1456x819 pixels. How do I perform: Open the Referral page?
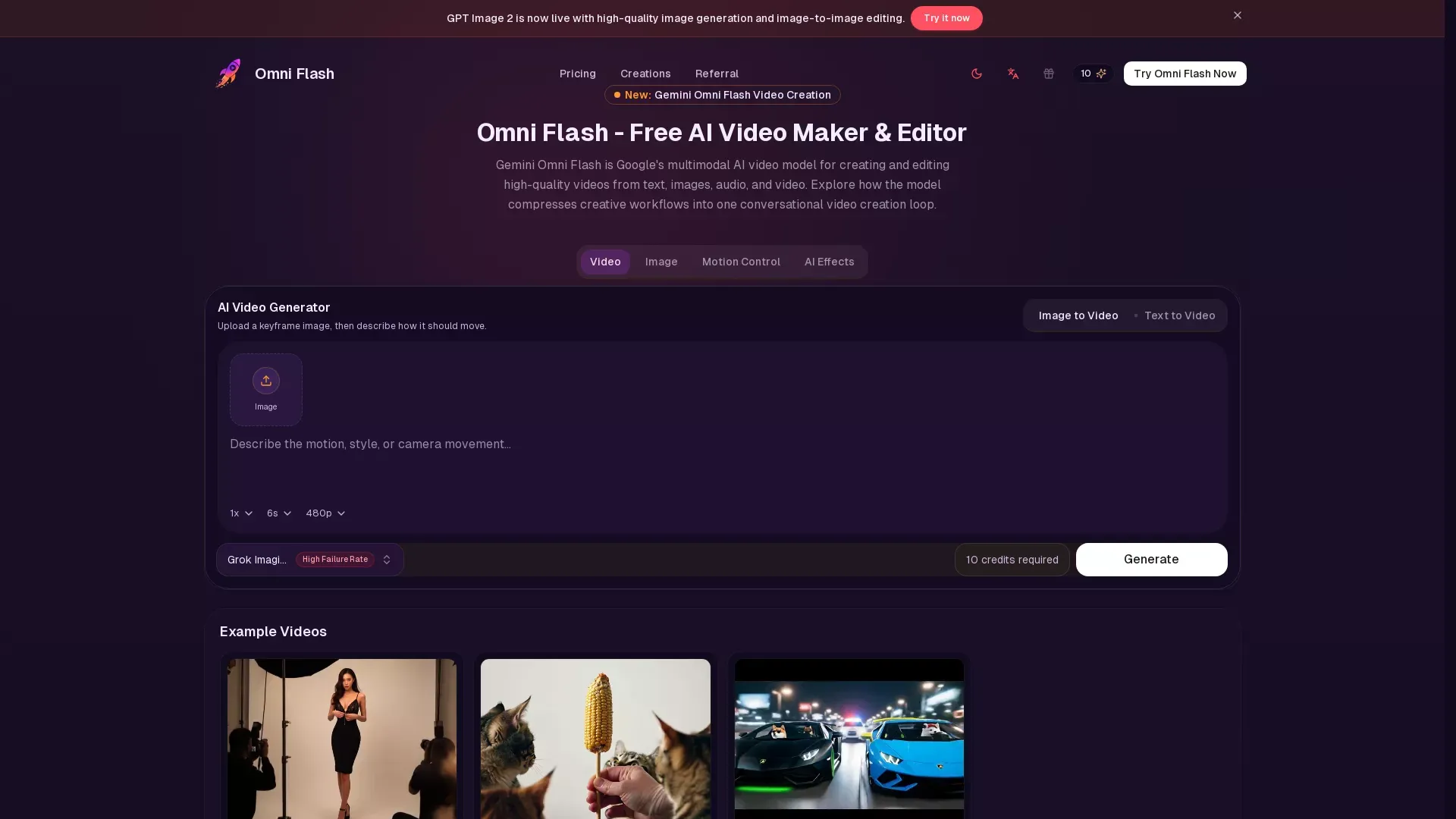717,74
